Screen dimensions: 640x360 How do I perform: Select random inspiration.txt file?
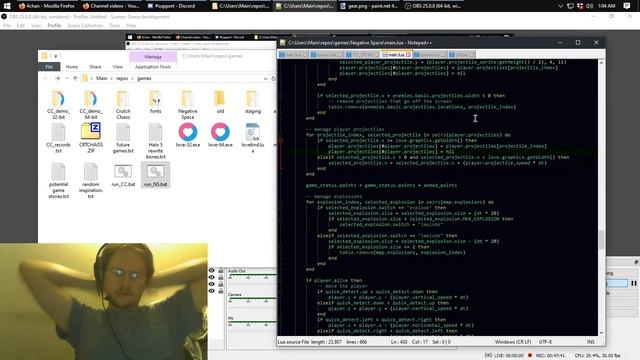pyautogui.click(x=91, y=181)
